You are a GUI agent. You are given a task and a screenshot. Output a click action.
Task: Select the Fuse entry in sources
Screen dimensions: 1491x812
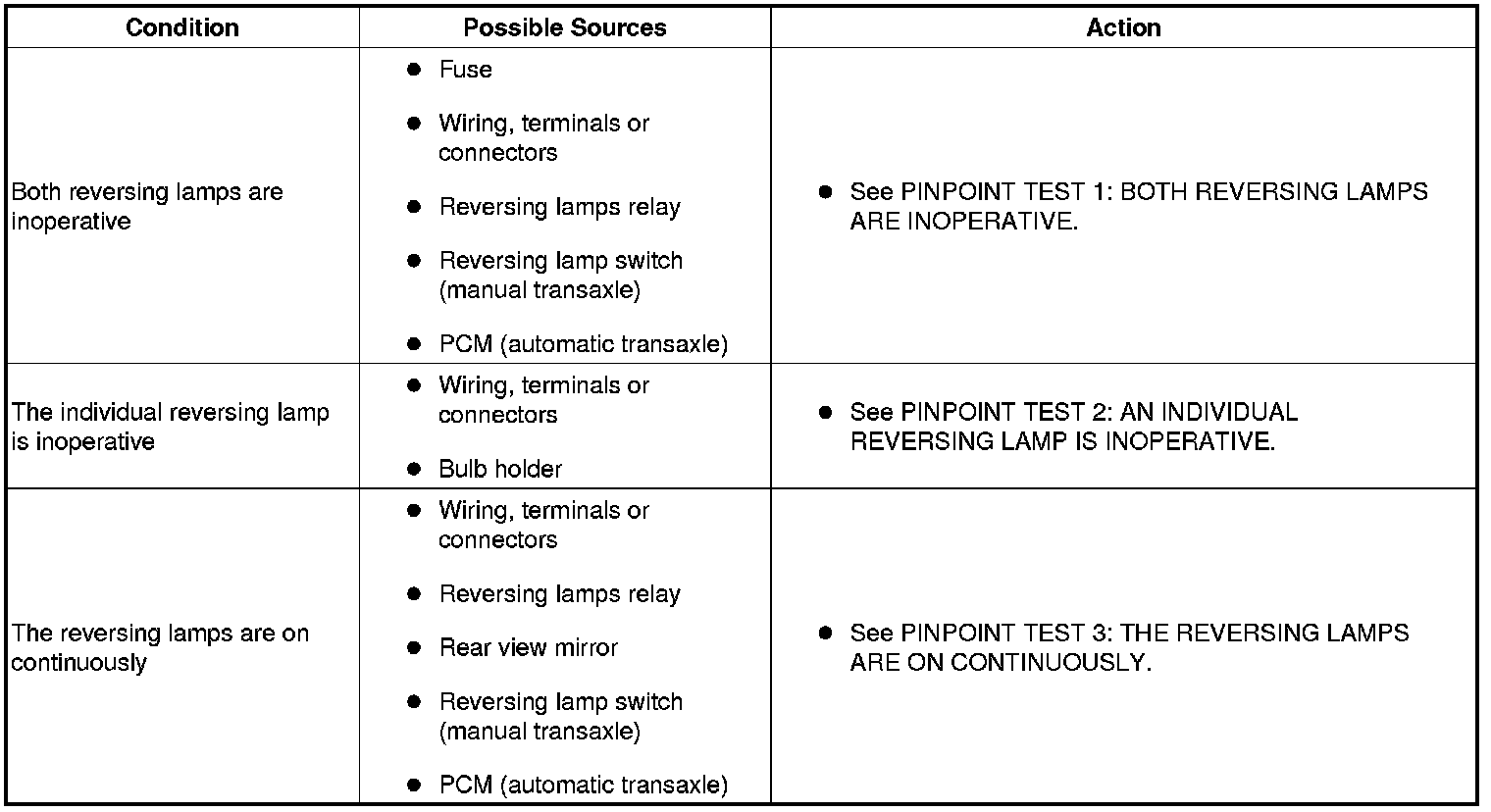pos(465,70)
